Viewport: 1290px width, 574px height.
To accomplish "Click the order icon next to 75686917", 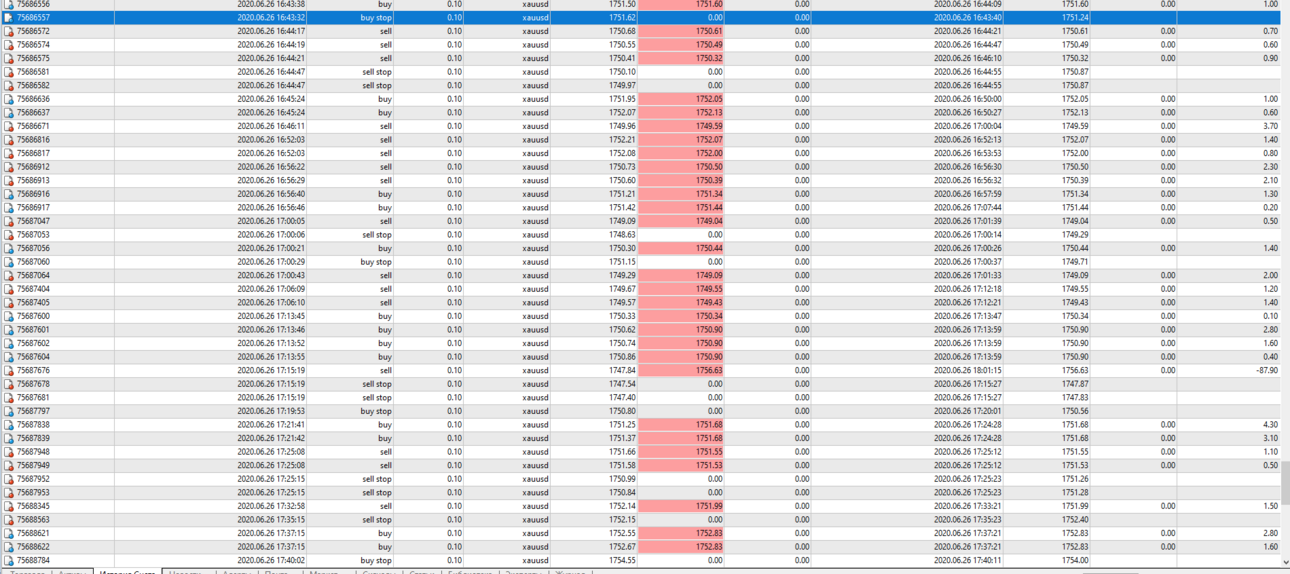I will (8, 208).
